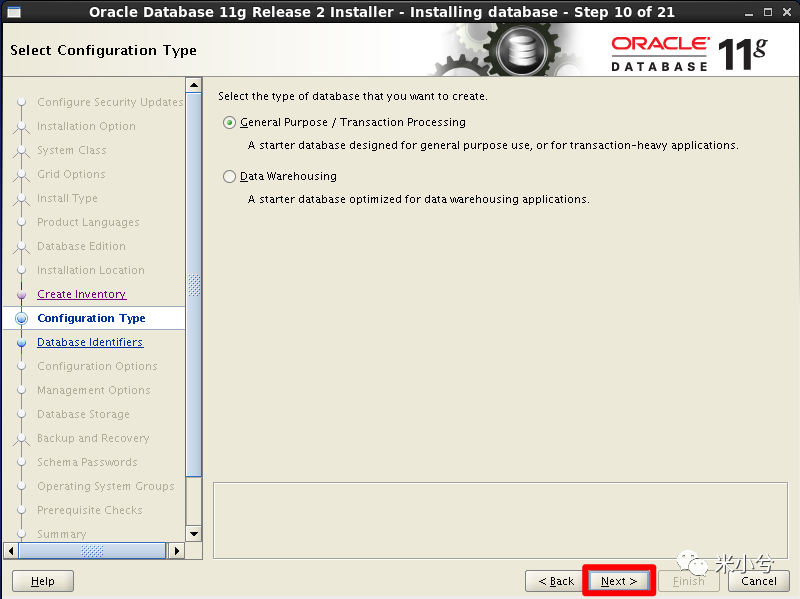This screenshot has height=599, width=800.
Task: Click the Configuration Type current-step bullet icon
Action: tap(21, 318)
